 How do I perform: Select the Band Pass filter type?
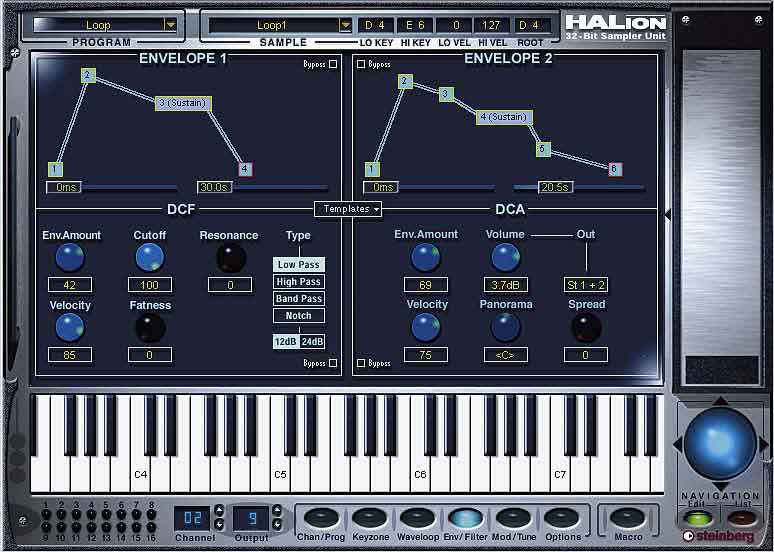299,298
